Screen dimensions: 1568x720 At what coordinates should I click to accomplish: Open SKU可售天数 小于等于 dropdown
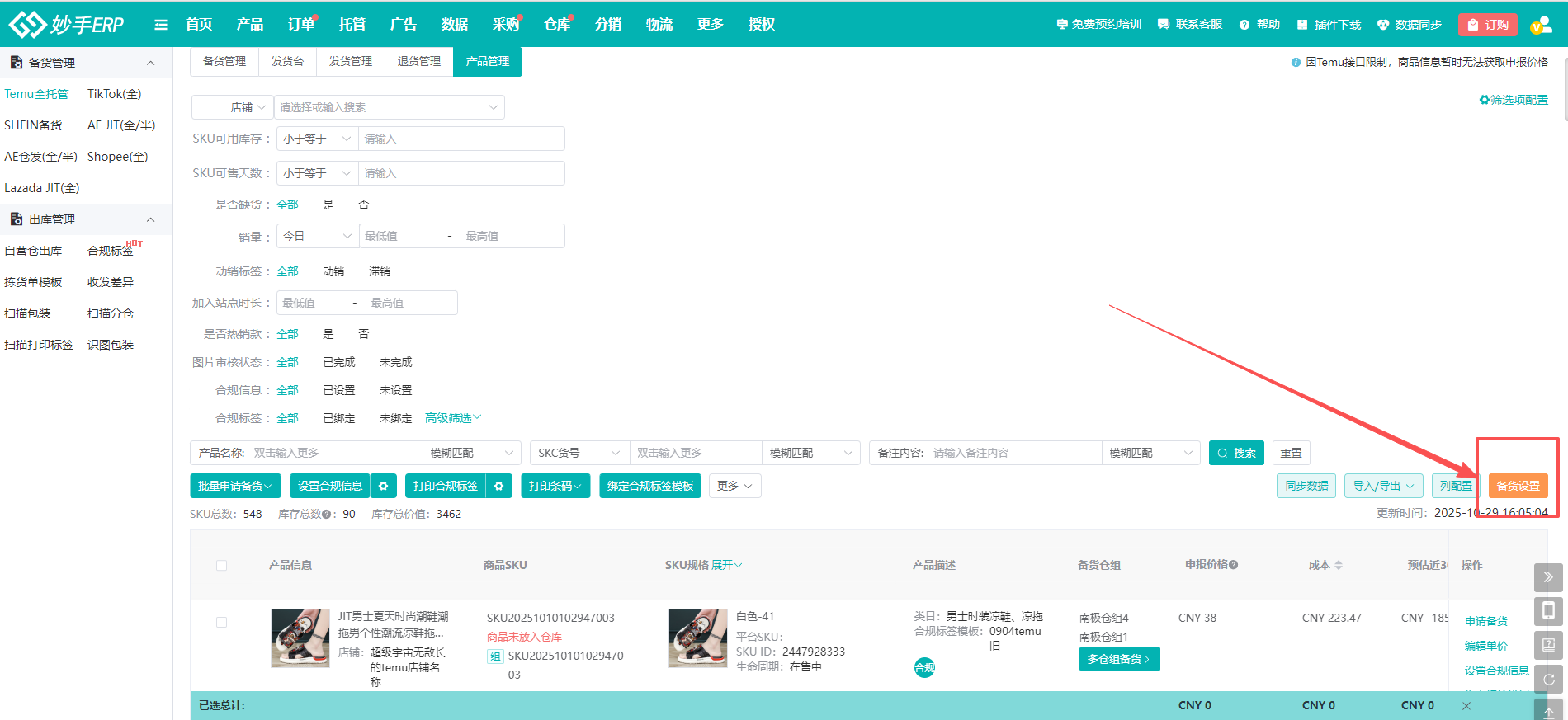click(317, 173)
